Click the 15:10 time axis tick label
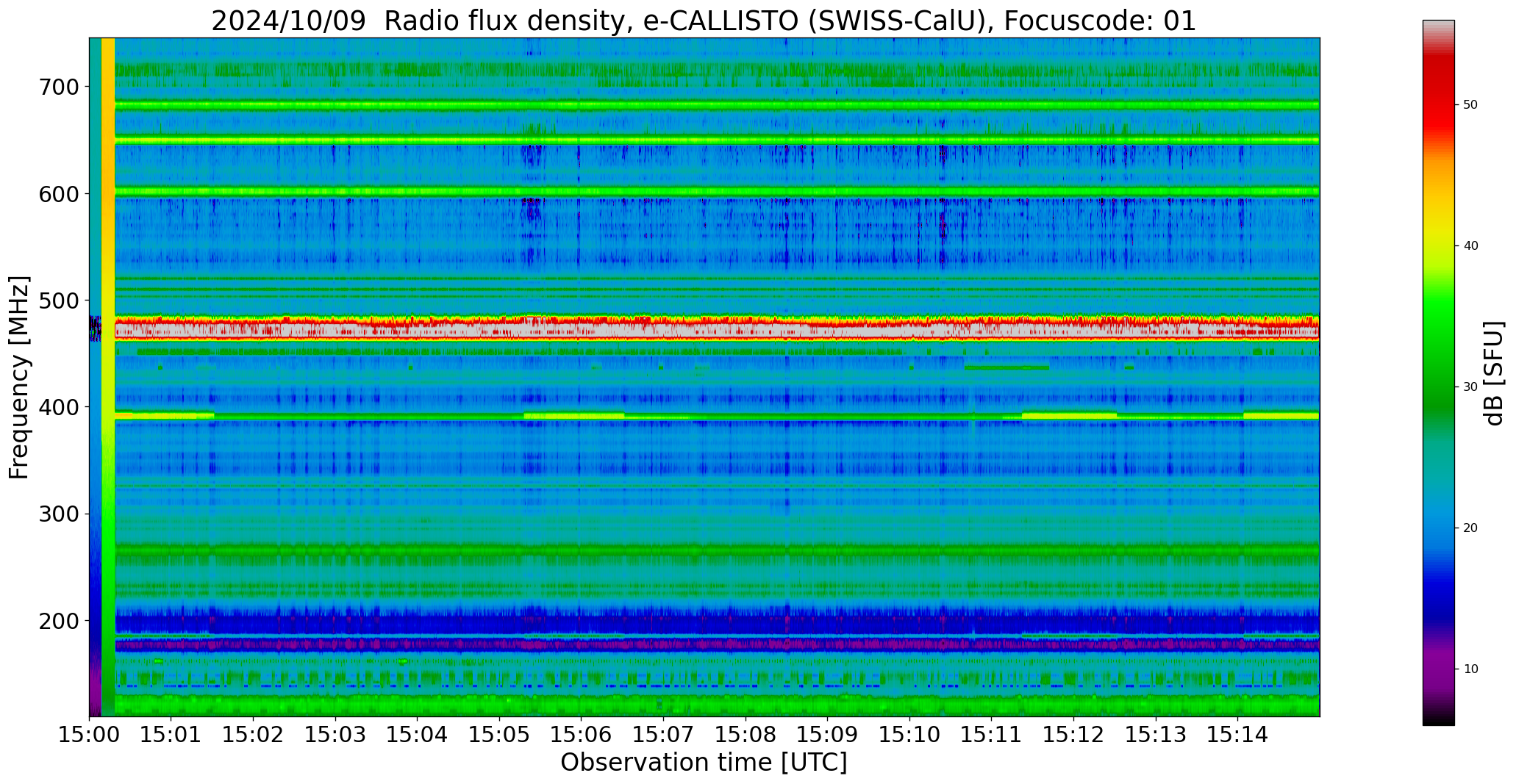1516x784 pixels. pyautogui.click(x=909, y=734)
